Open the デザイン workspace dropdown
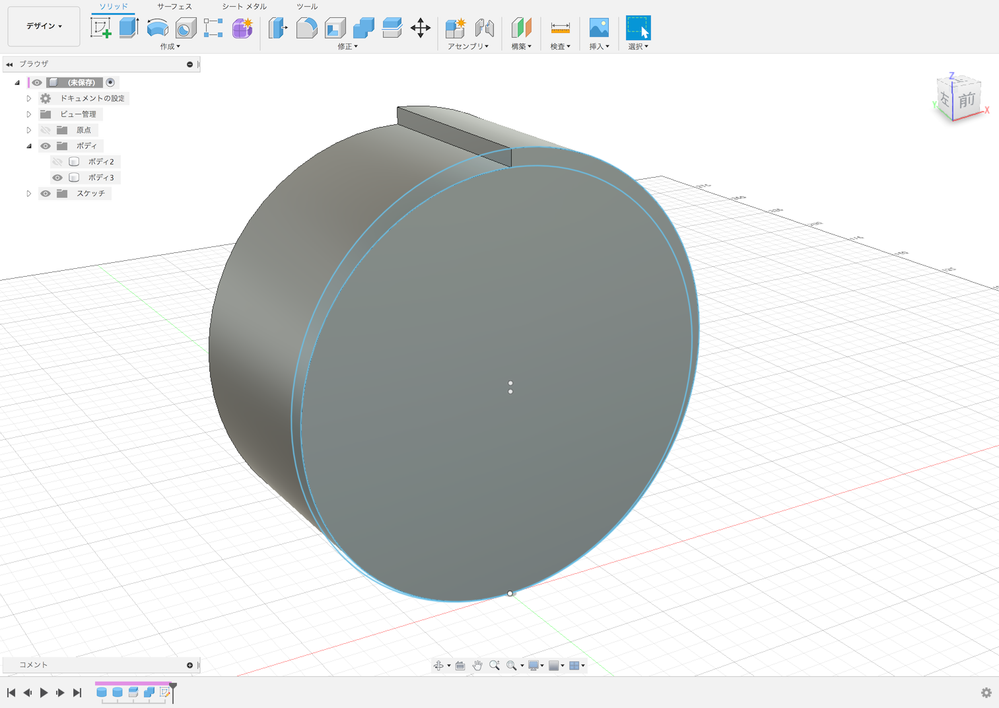The image size is (999, 708). pos(44,26)
